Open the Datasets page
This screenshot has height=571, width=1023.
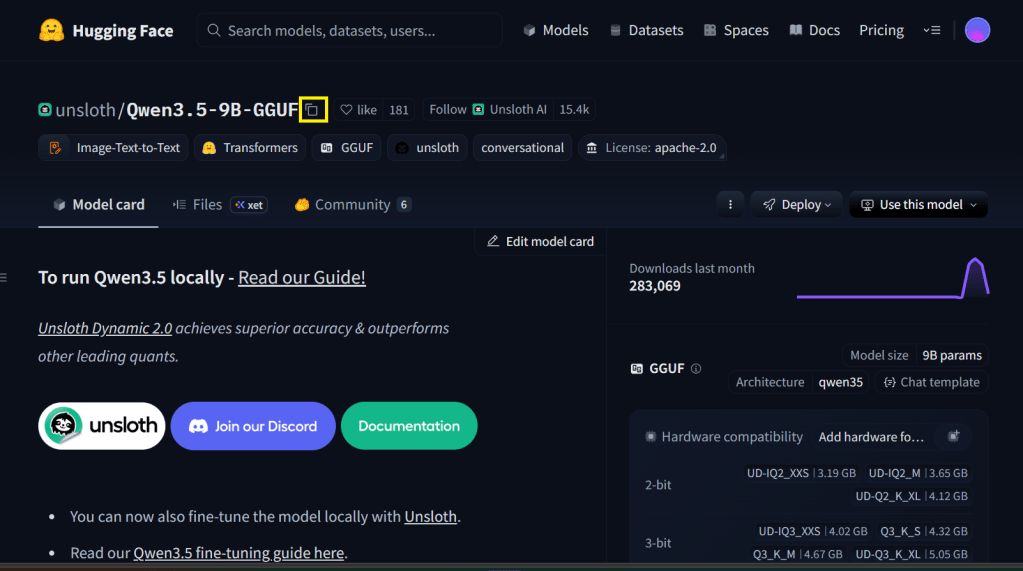tap(647, 31)
